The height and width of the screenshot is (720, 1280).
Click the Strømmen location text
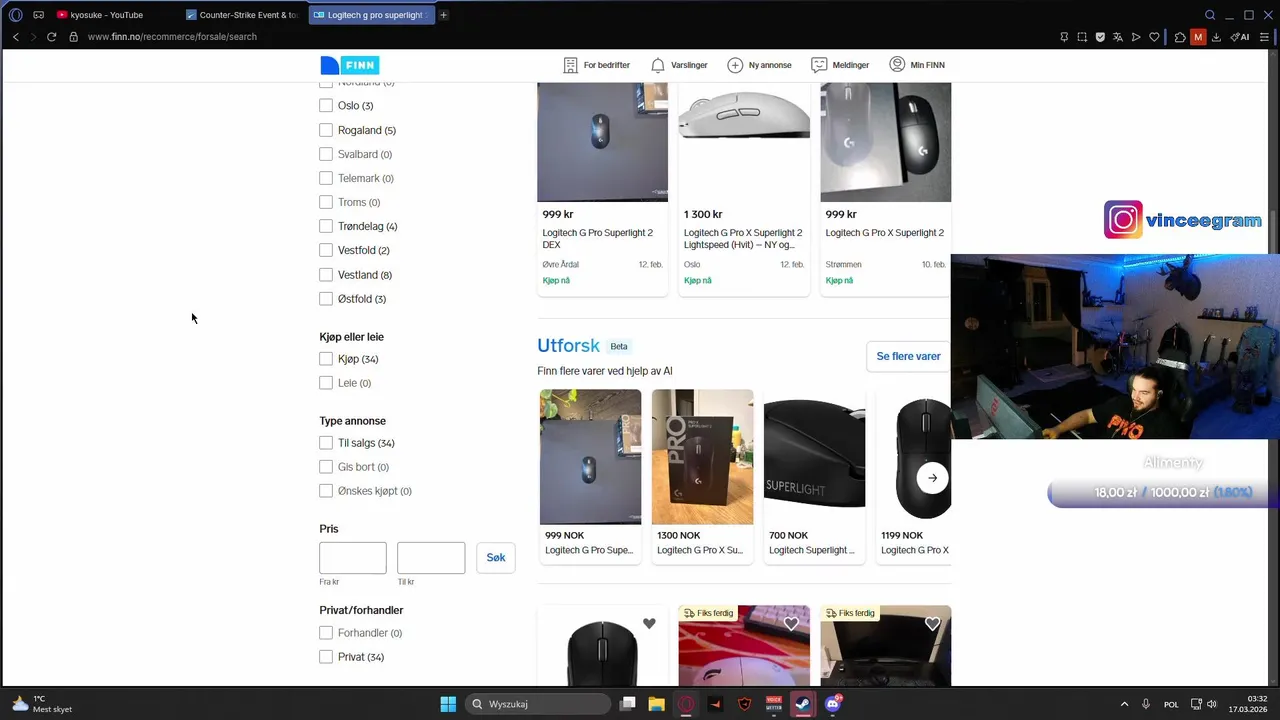coord(843,265)
